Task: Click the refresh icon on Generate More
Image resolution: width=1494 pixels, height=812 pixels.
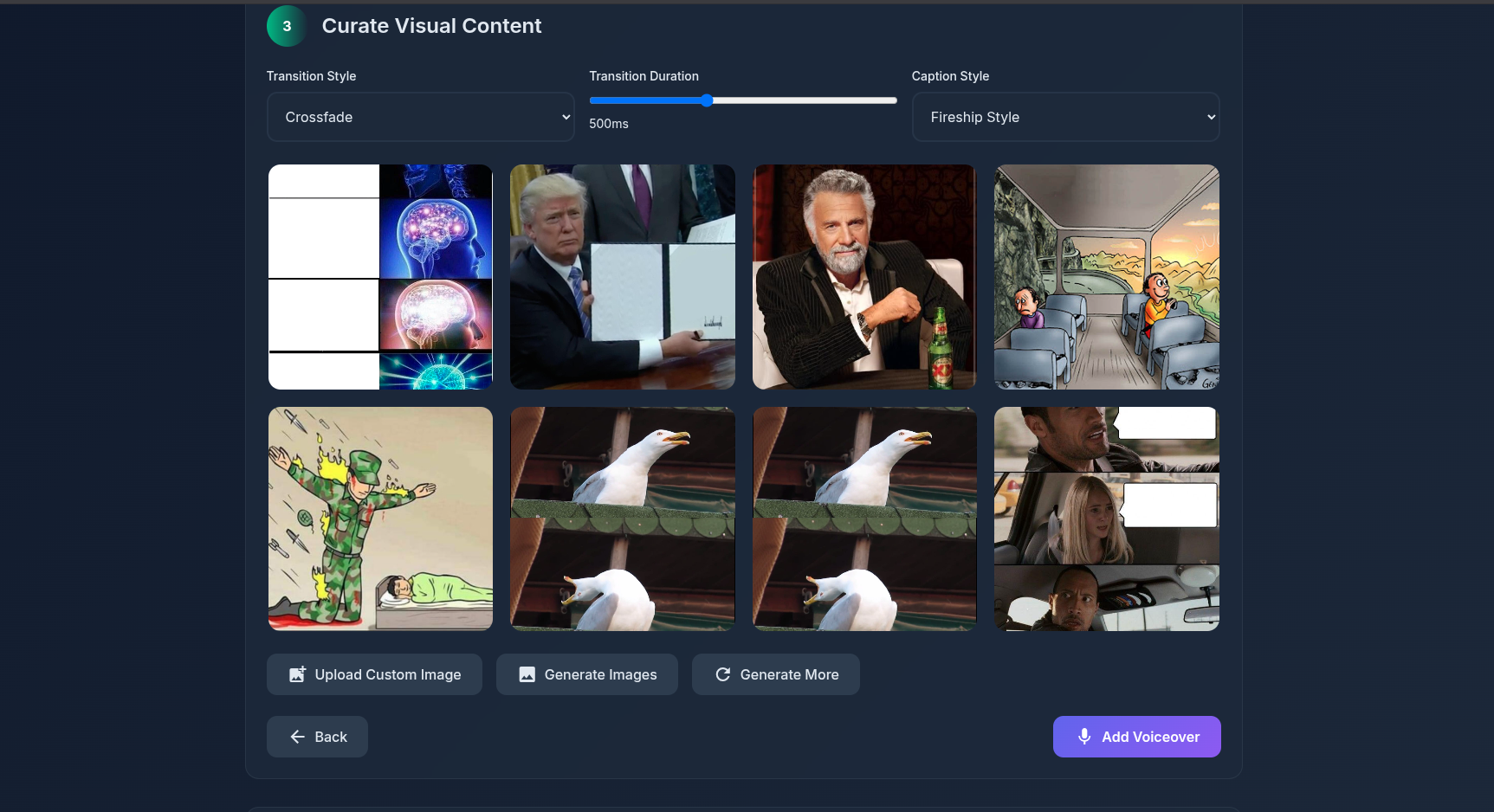Action: [x=723, y=674]
